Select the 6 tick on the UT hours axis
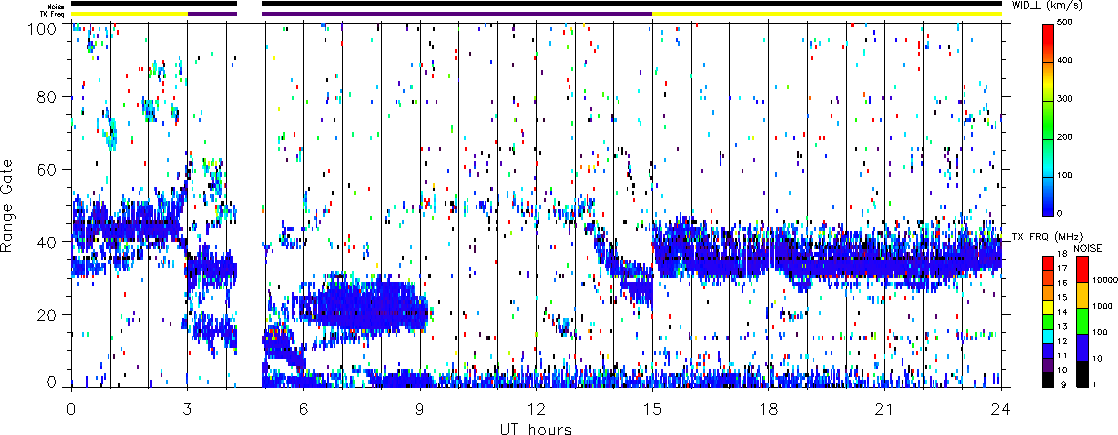1118x435 pixels. coord(304,409)
